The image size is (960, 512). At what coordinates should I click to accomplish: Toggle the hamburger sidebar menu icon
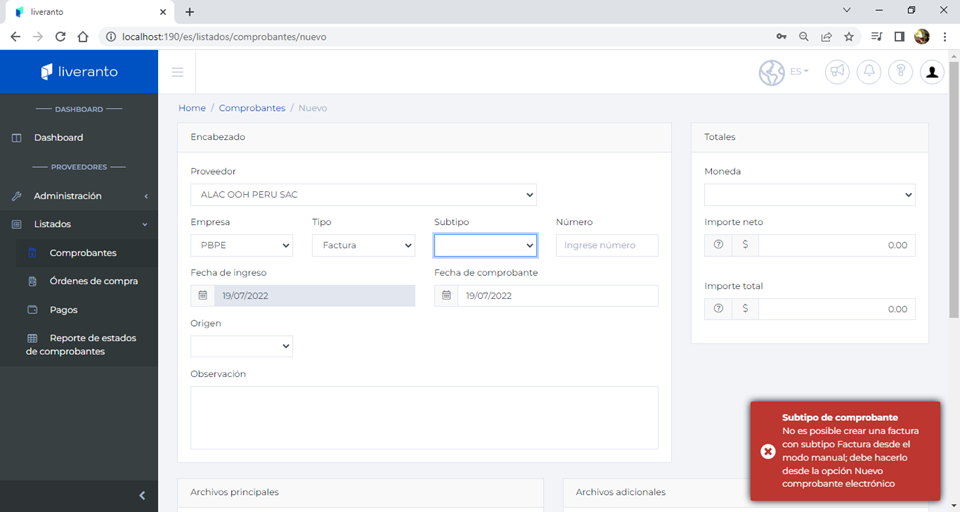pyautogui.click(x=178, y=72)
